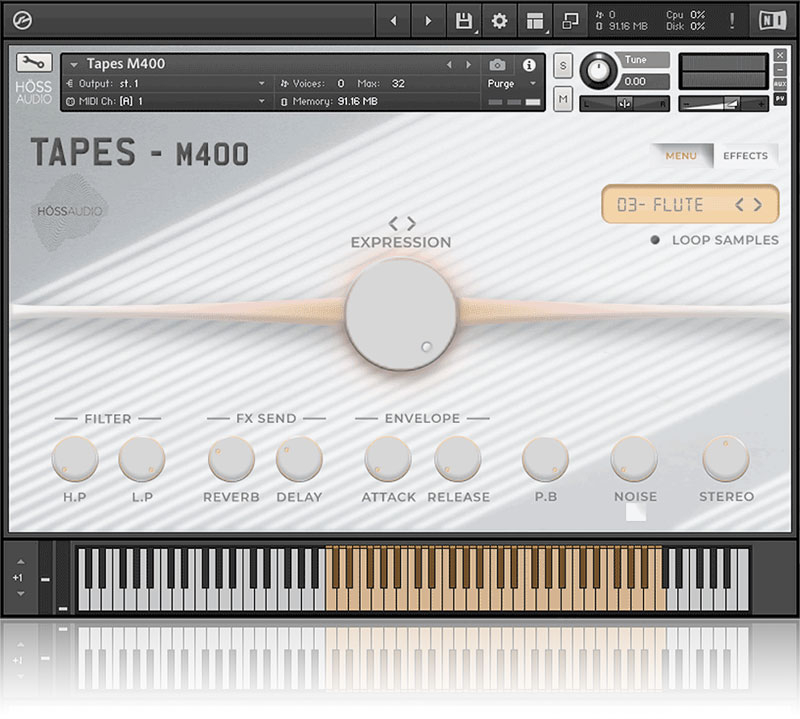Image resolution: width=800 pixels, height=719 pixels.
Task: Click the snapshot camera icon
Action: (497, 65)
